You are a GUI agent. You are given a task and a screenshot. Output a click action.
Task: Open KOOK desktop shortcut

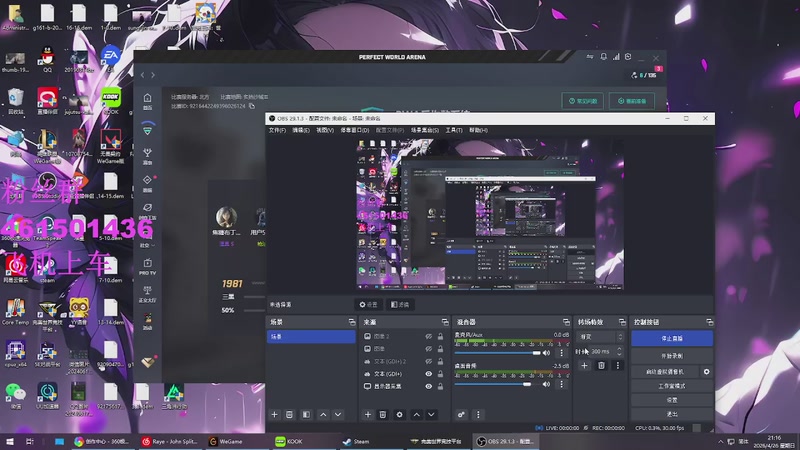point(111,102)
